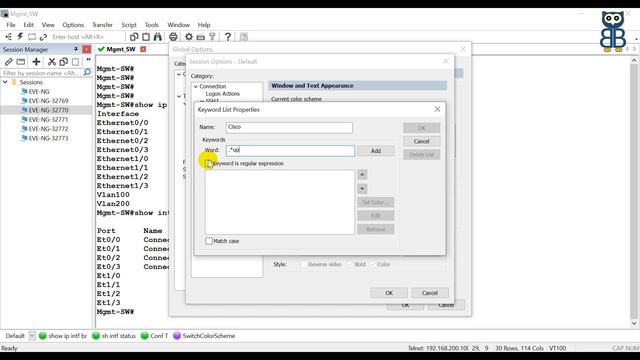The image size is (640, 360).
Task: Click Cancel in the Session Options dialog
Action: 429,293
